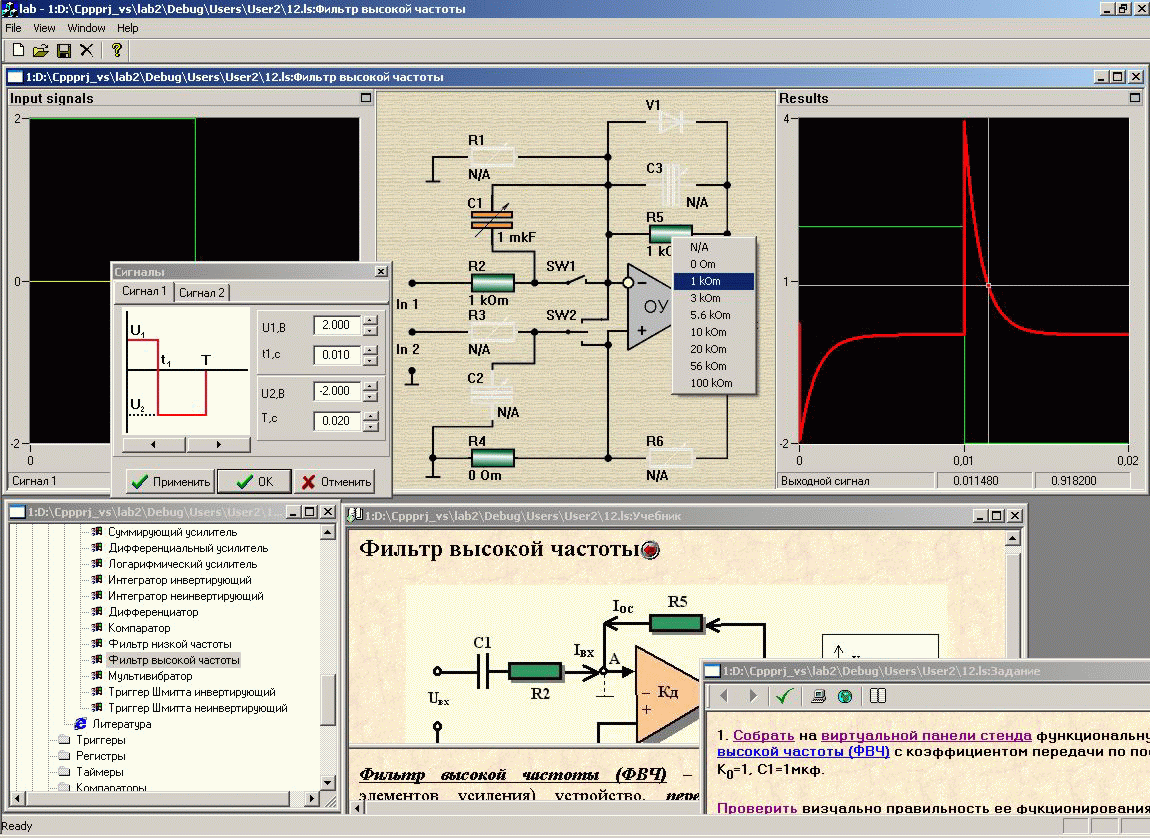Viewport: 1150px width, 838px height.
Task: Click resistor R2 component in the schematic
Action: click(492, 282)
